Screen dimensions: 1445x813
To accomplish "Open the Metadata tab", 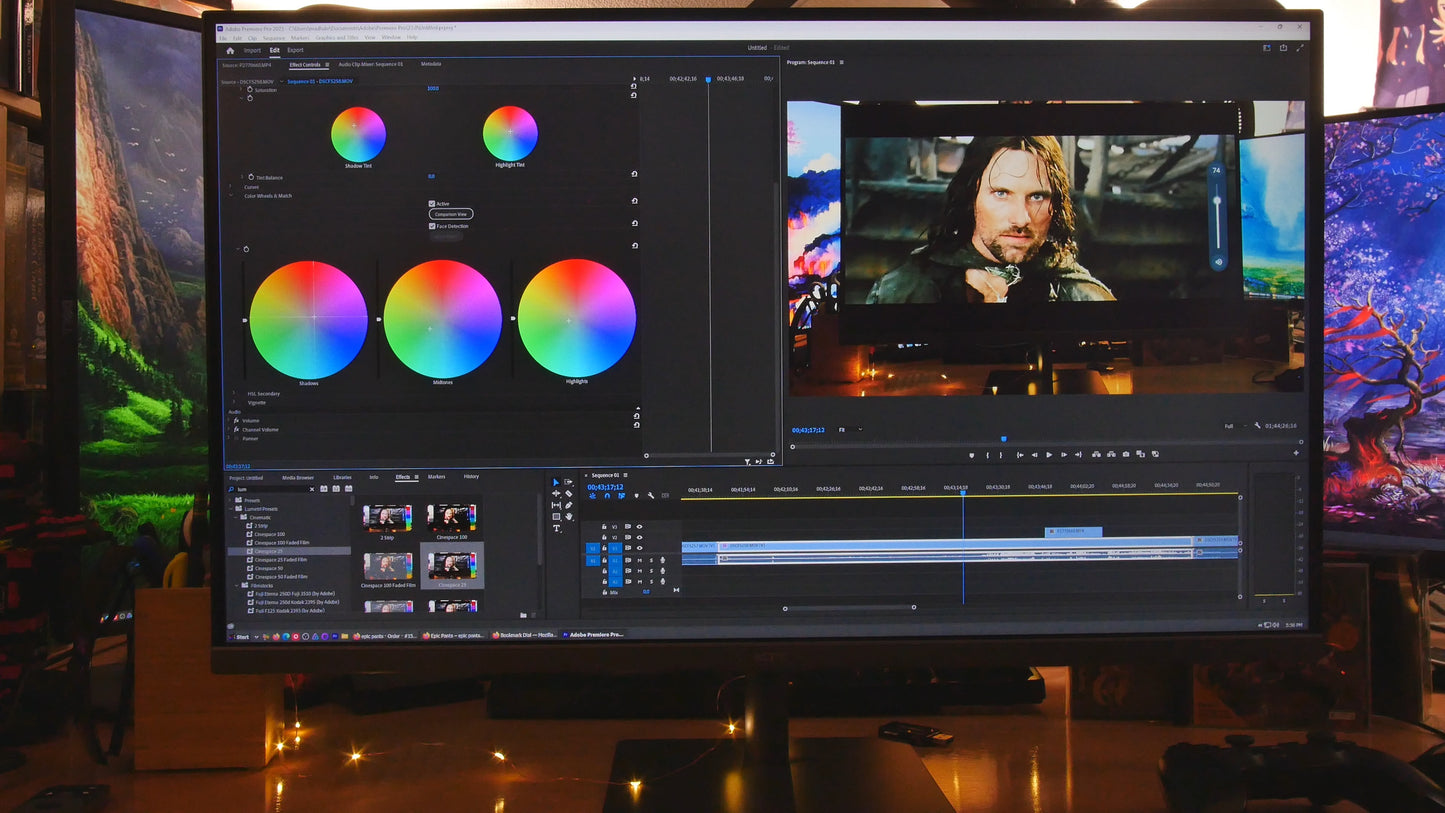I will click(431, 64).
